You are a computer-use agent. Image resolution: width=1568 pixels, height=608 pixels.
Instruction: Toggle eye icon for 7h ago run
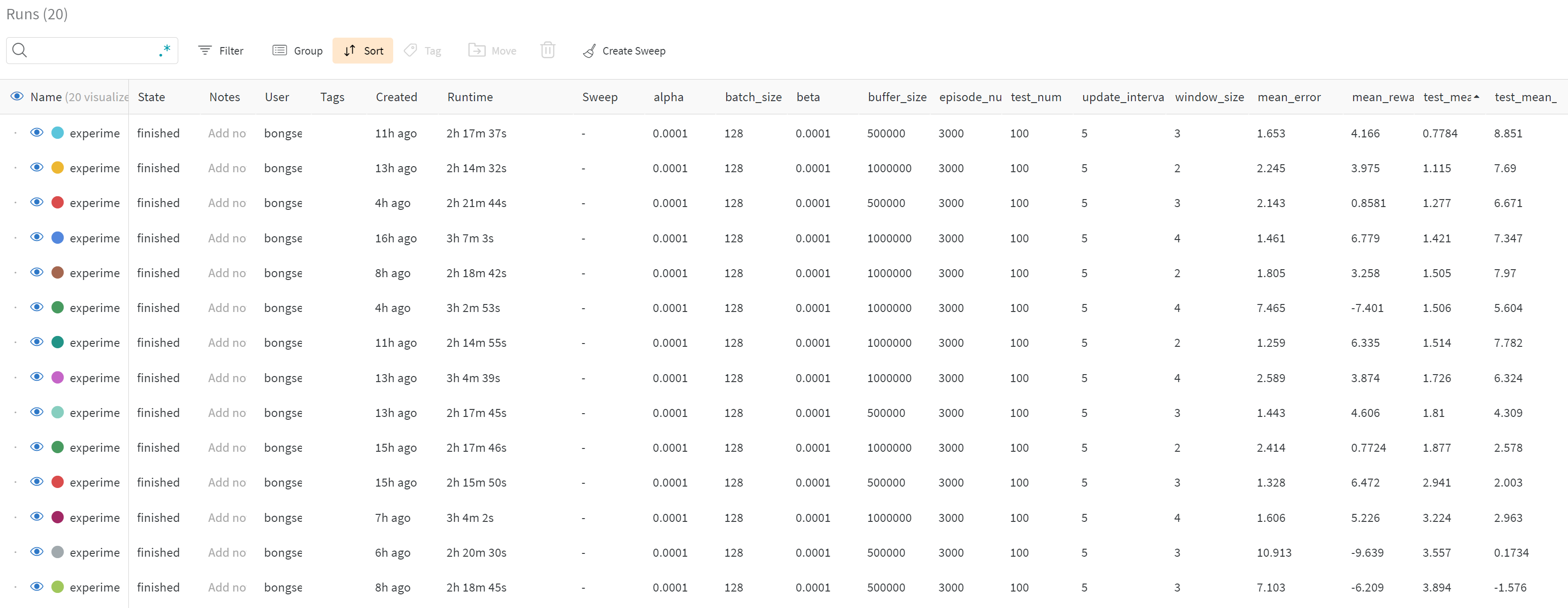(37, 517)
